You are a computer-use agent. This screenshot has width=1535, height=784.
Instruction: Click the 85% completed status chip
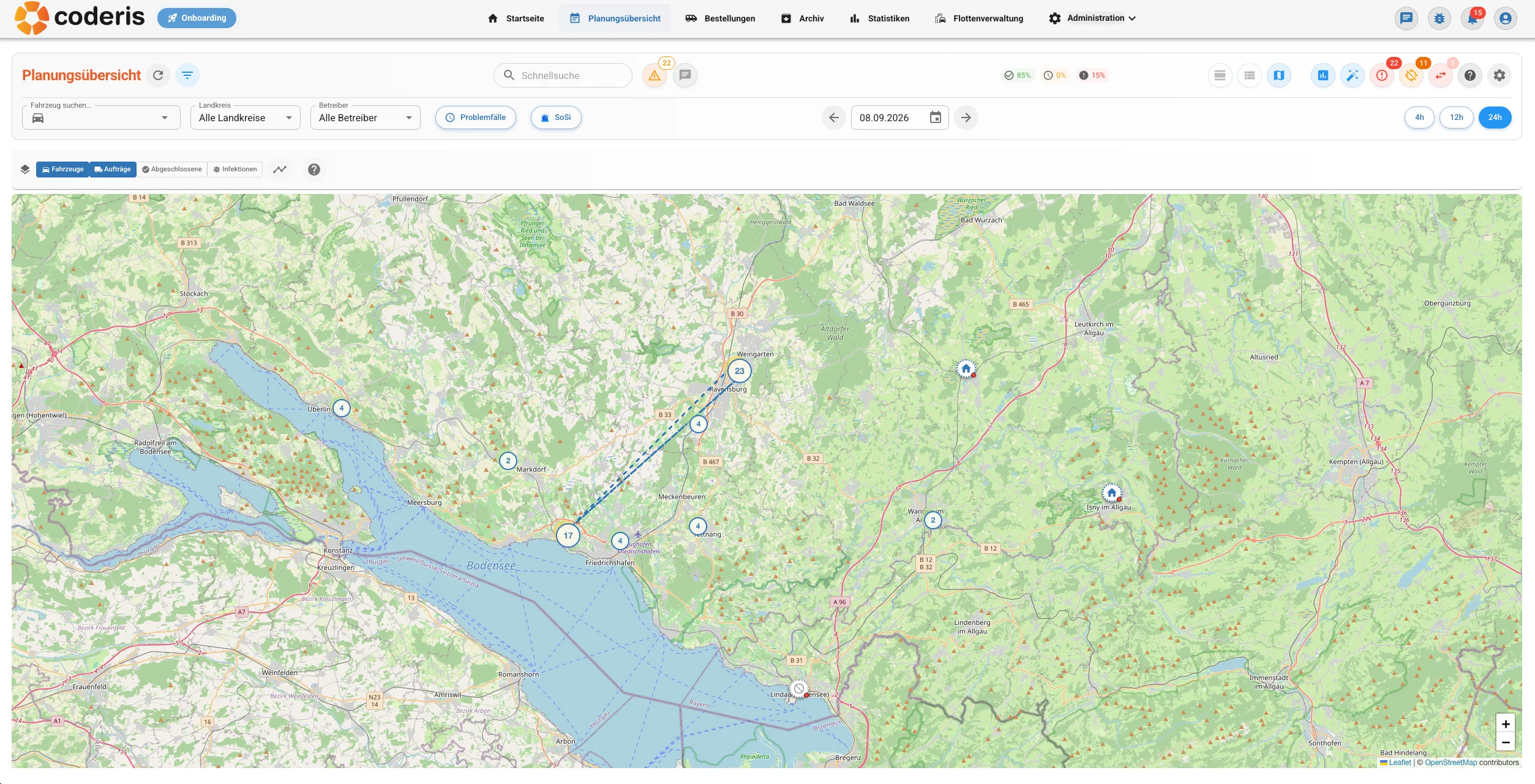tap(1018, 75)
